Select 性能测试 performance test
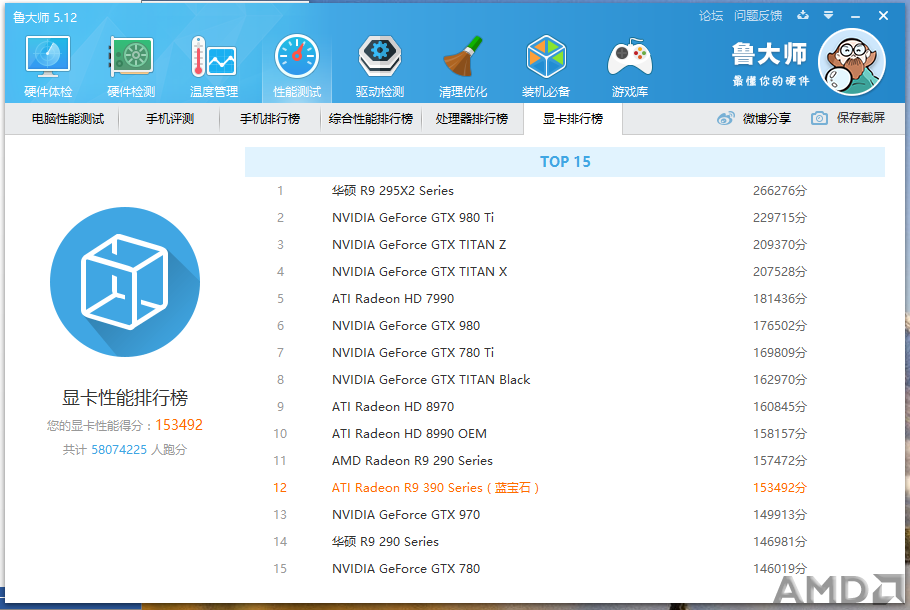910x610 pixels. (x=297, y=67)
